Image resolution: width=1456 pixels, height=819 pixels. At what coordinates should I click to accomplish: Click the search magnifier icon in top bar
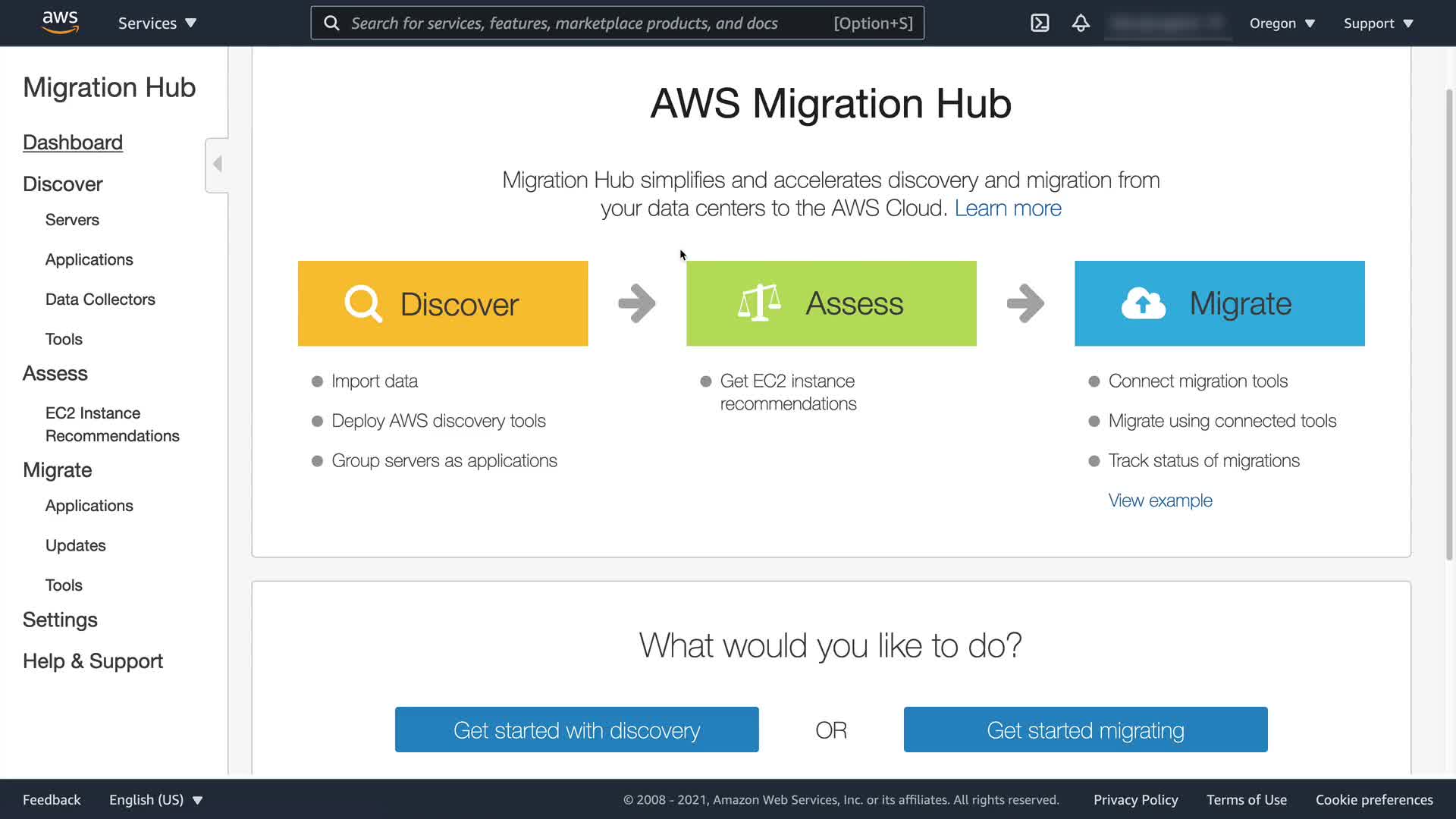click(331, 23)
